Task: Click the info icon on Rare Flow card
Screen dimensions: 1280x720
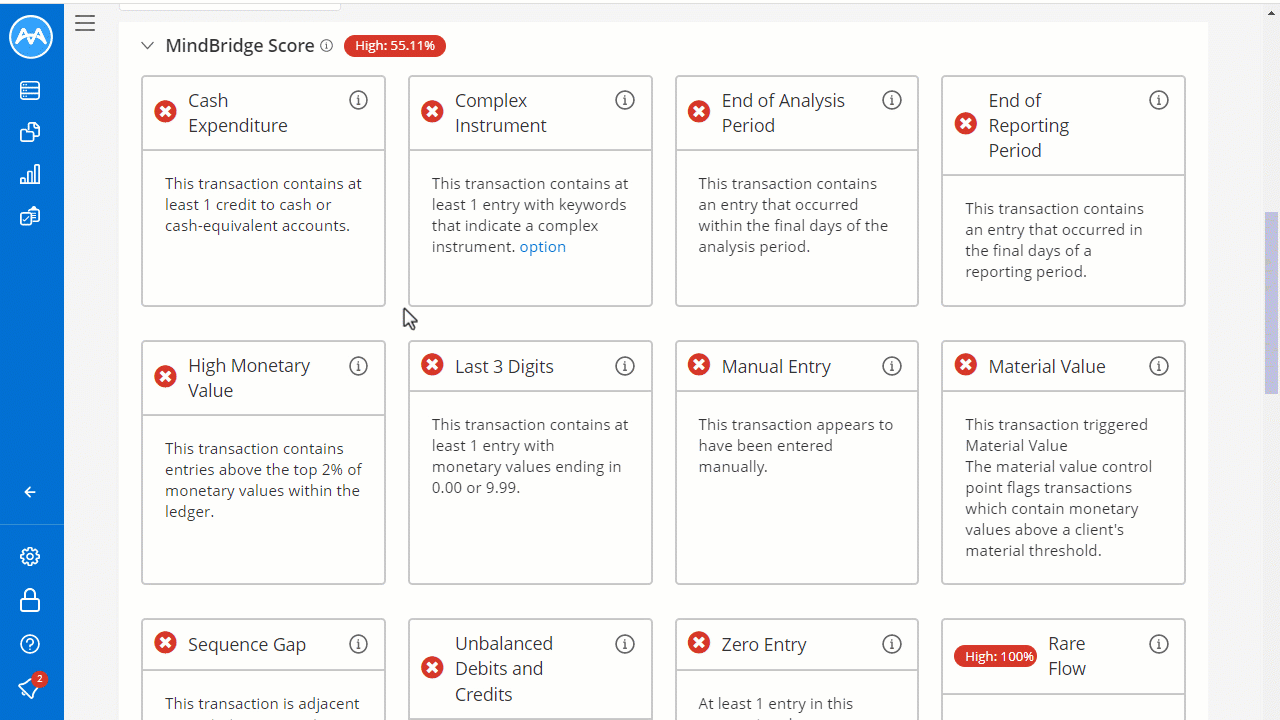Action: (x=1158, y=644)
